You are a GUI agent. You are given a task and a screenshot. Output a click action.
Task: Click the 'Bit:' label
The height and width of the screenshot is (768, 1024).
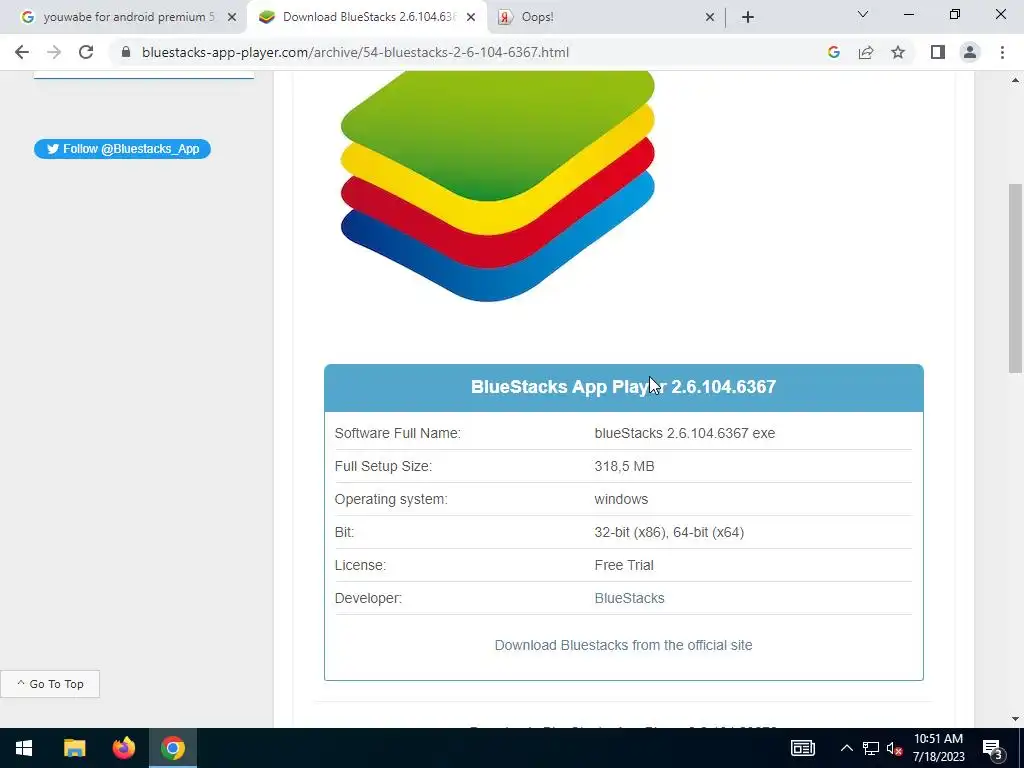(344, 532)
